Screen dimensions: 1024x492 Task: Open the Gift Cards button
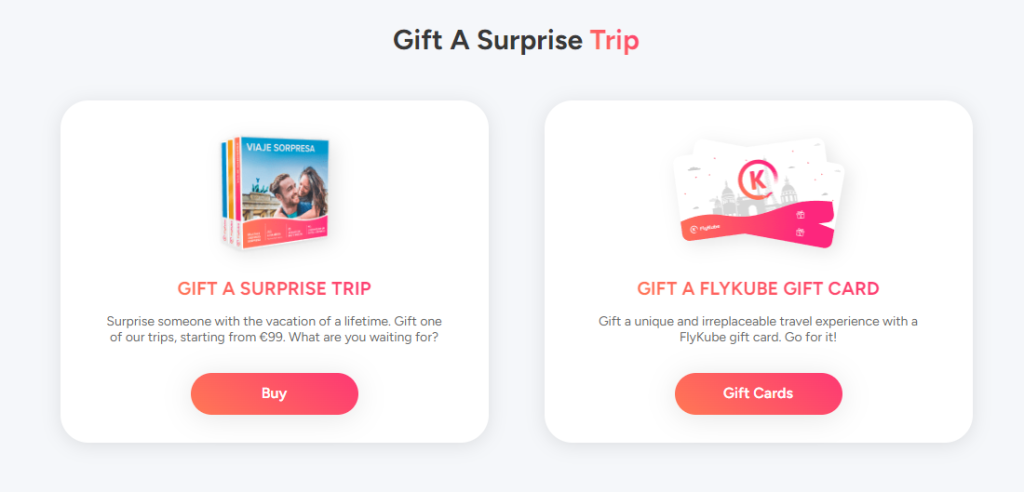[758, 393]
